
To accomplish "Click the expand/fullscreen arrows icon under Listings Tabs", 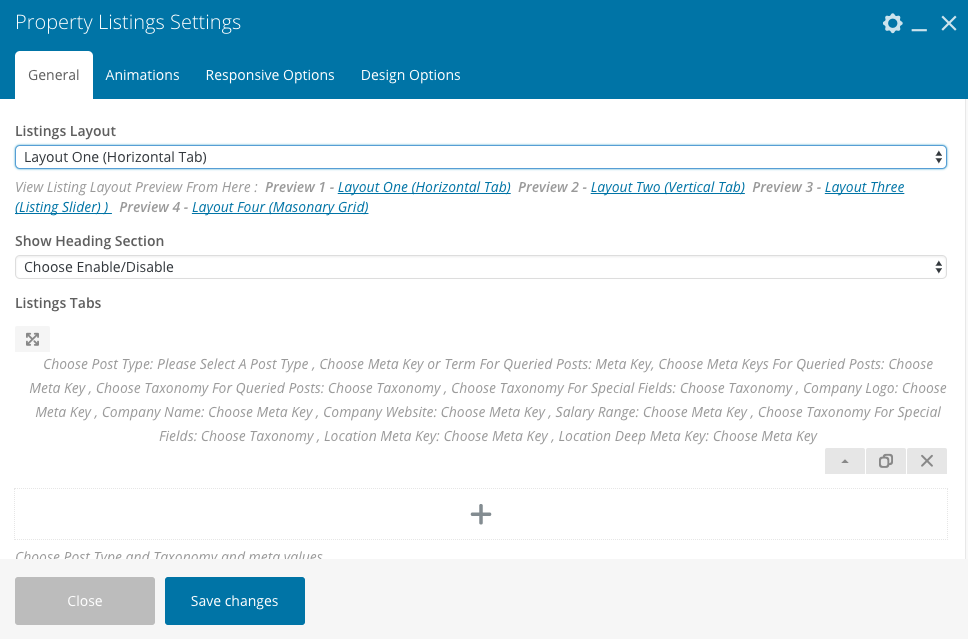I will 32,339.
